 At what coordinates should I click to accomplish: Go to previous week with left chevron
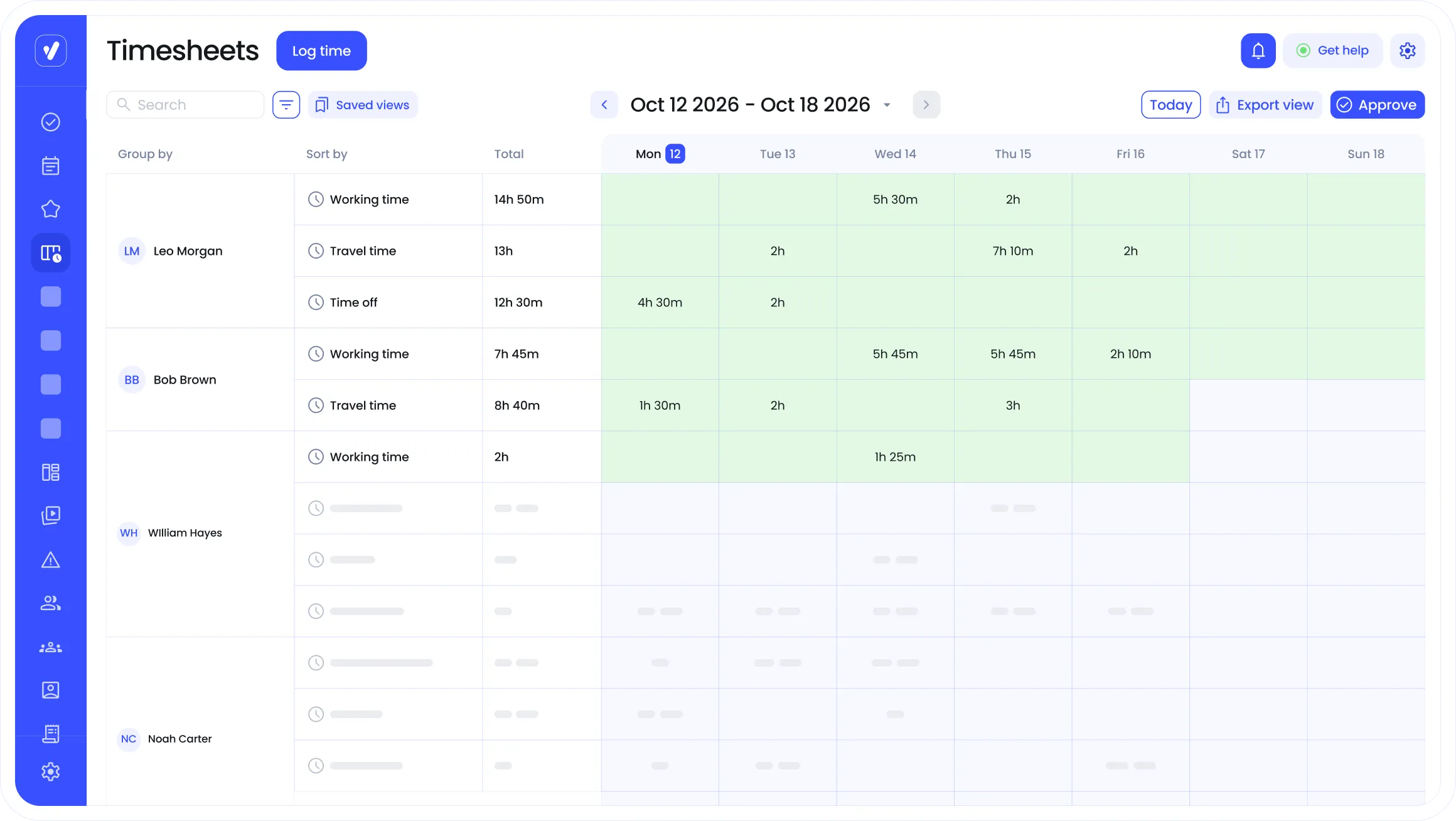(x=604, y=105)
